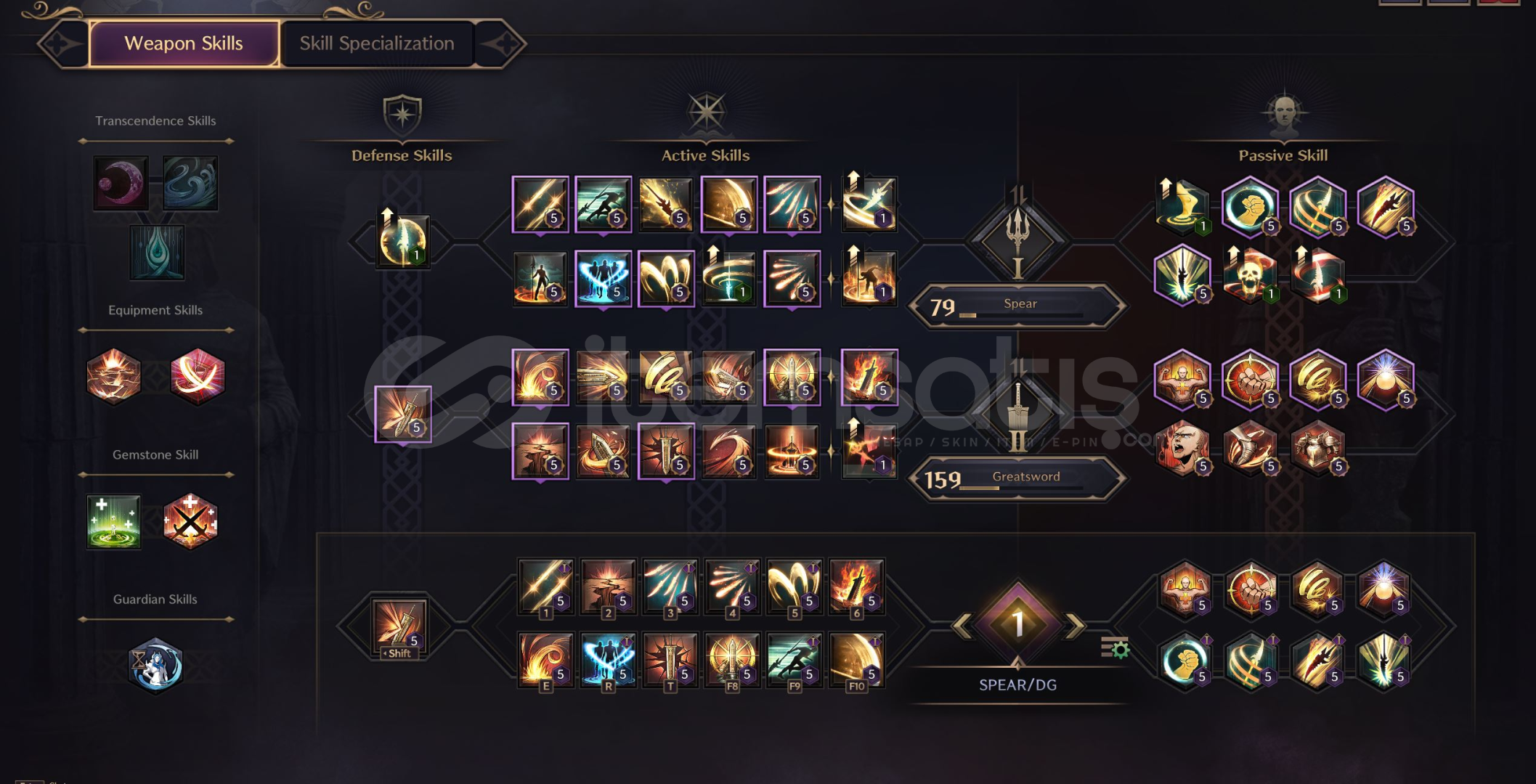Click the red swirl Equipment skill hexagon
This screenshot has height=784, width=1536.
(x=198, y=376)
